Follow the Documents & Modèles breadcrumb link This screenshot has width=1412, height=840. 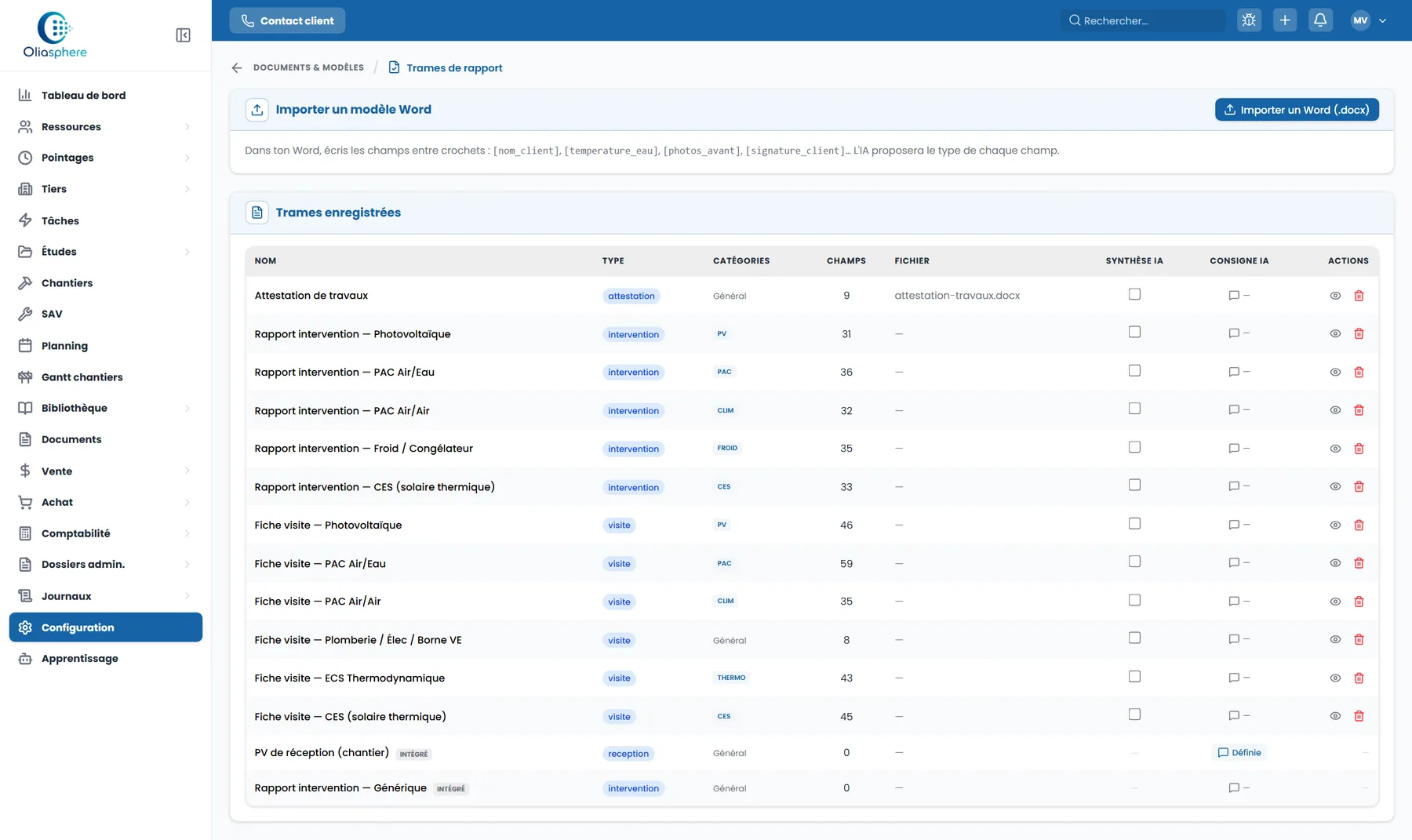[x=308, y=67]
